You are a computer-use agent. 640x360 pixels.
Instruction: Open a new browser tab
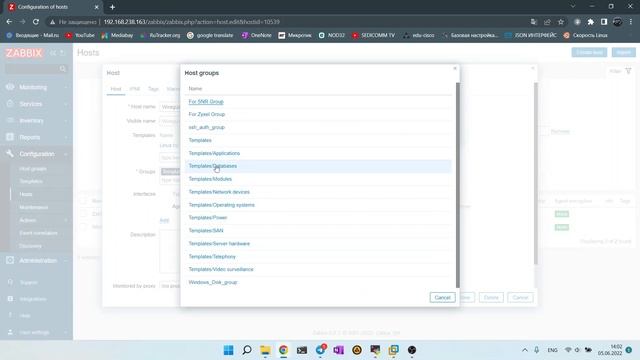(112, 7)
